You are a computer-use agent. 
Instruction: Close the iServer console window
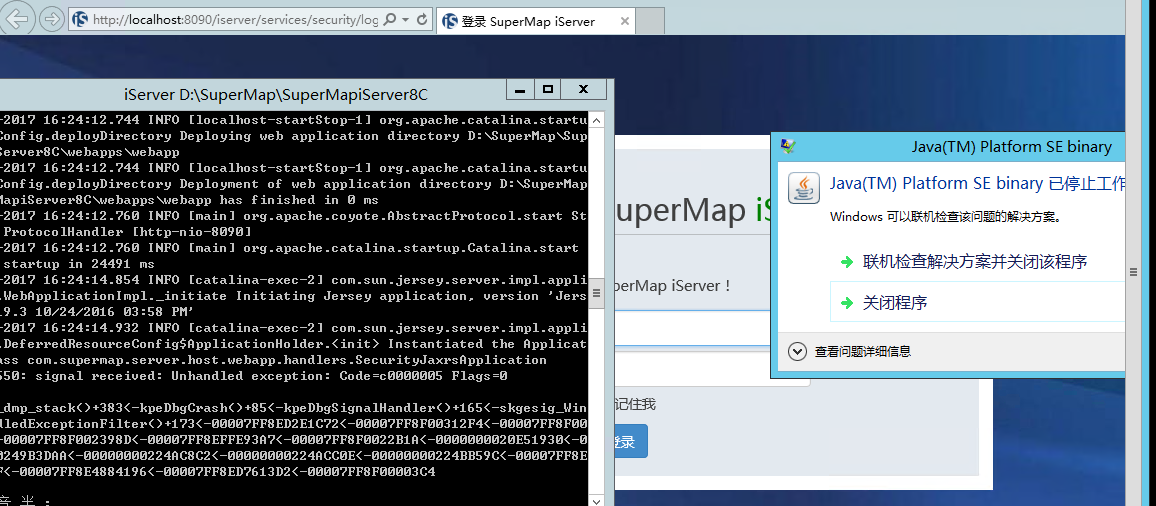(583, 89)
